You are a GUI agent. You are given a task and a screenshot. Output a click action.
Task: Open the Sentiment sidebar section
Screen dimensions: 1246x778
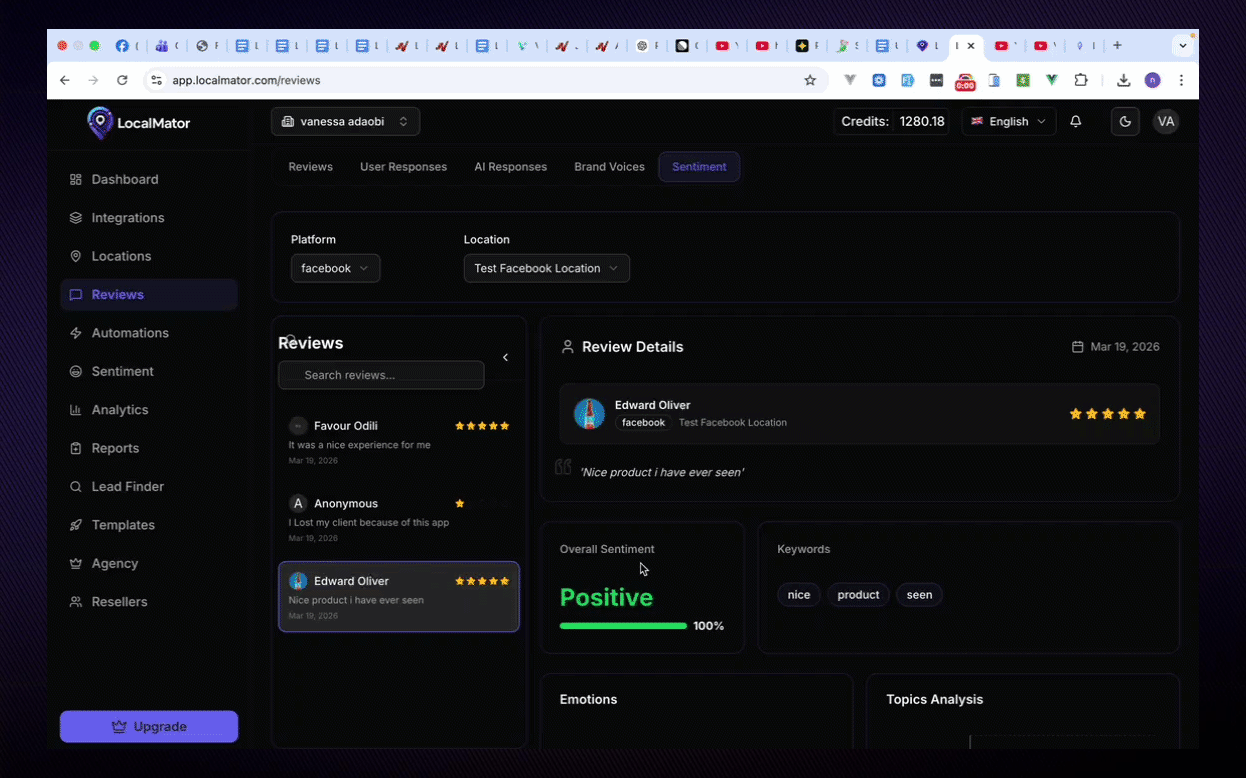tap(122, 371)
